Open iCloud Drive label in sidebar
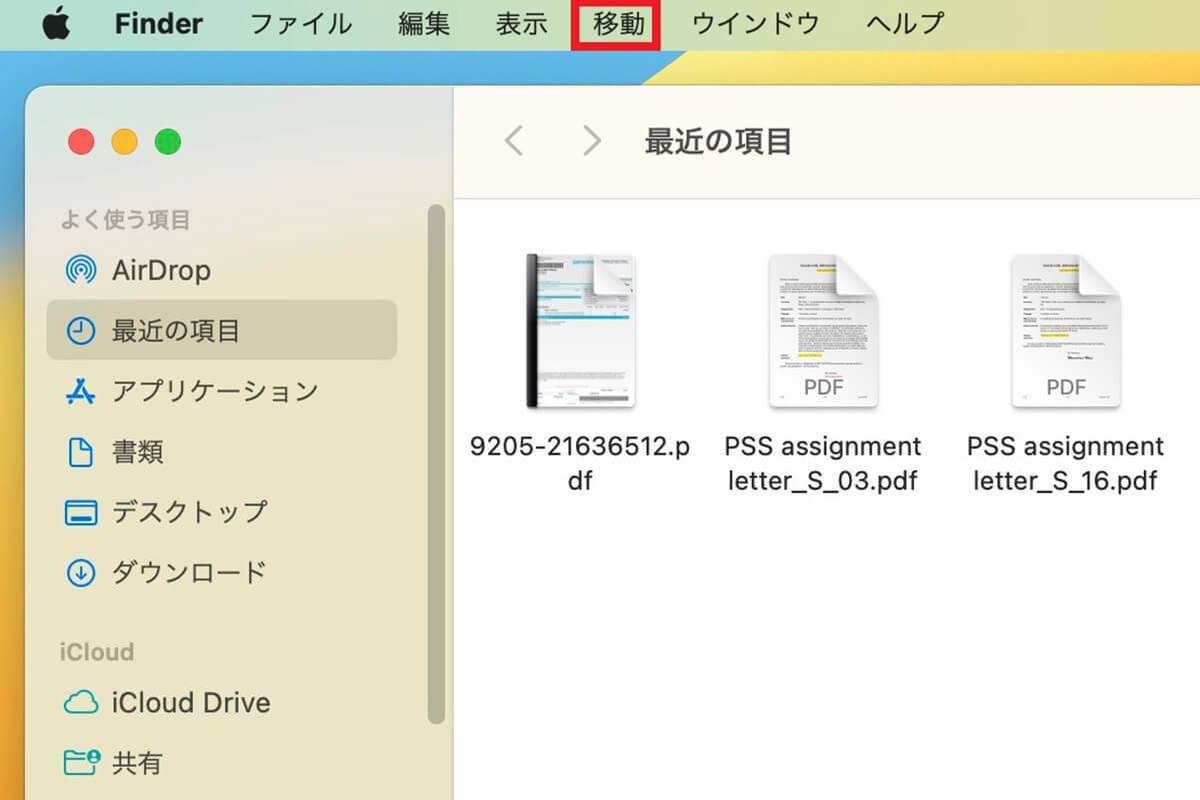Viewport: 1200px width, 800px height. click(x=191, y=703)
